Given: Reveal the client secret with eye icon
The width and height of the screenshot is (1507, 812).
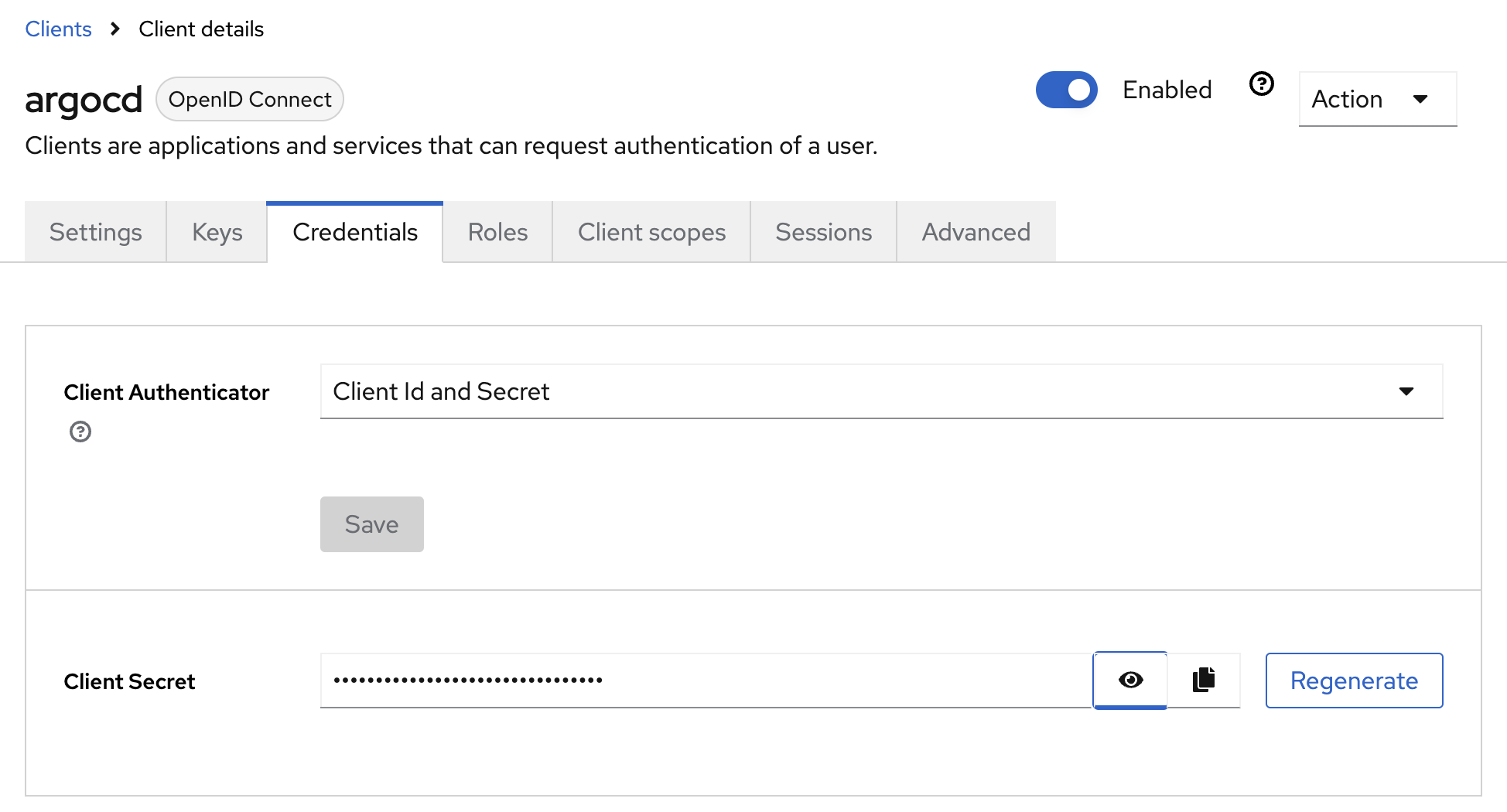Looking at the screenshot, I should coord(1130,680).
